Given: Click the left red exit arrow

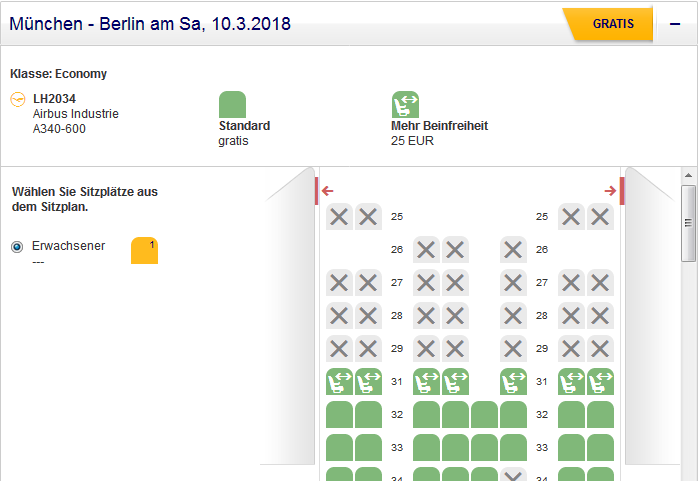Looking at the screenshot, I should coord(328,191).
